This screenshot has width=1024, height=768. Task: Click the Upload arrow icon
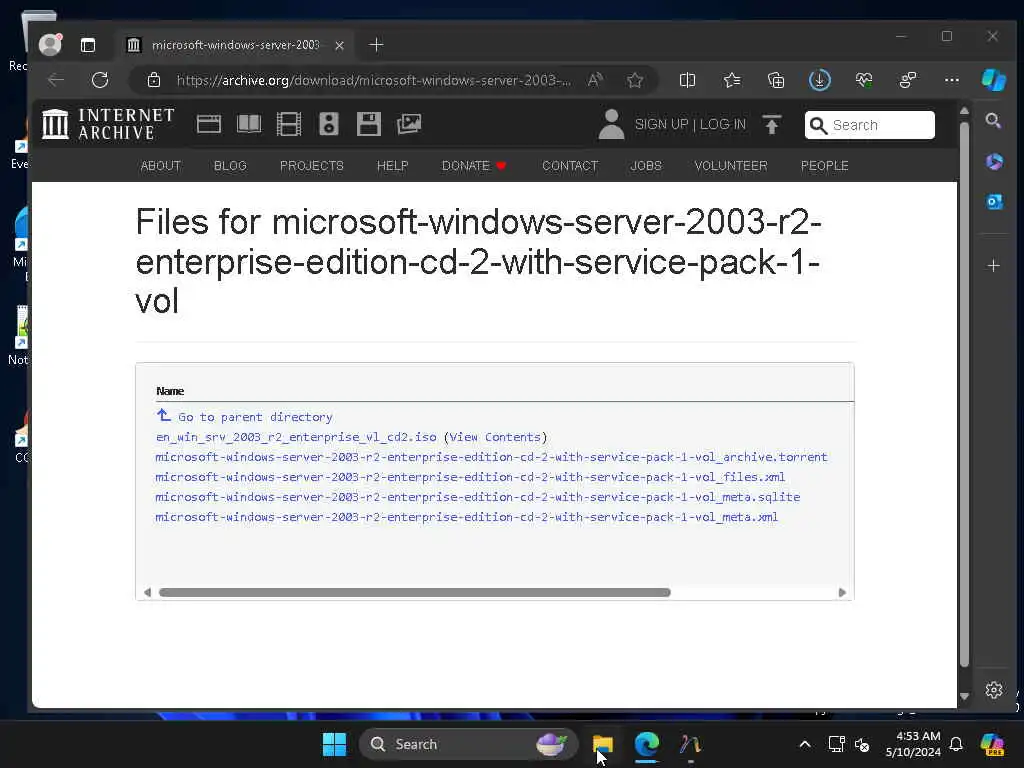pos(772,125)
